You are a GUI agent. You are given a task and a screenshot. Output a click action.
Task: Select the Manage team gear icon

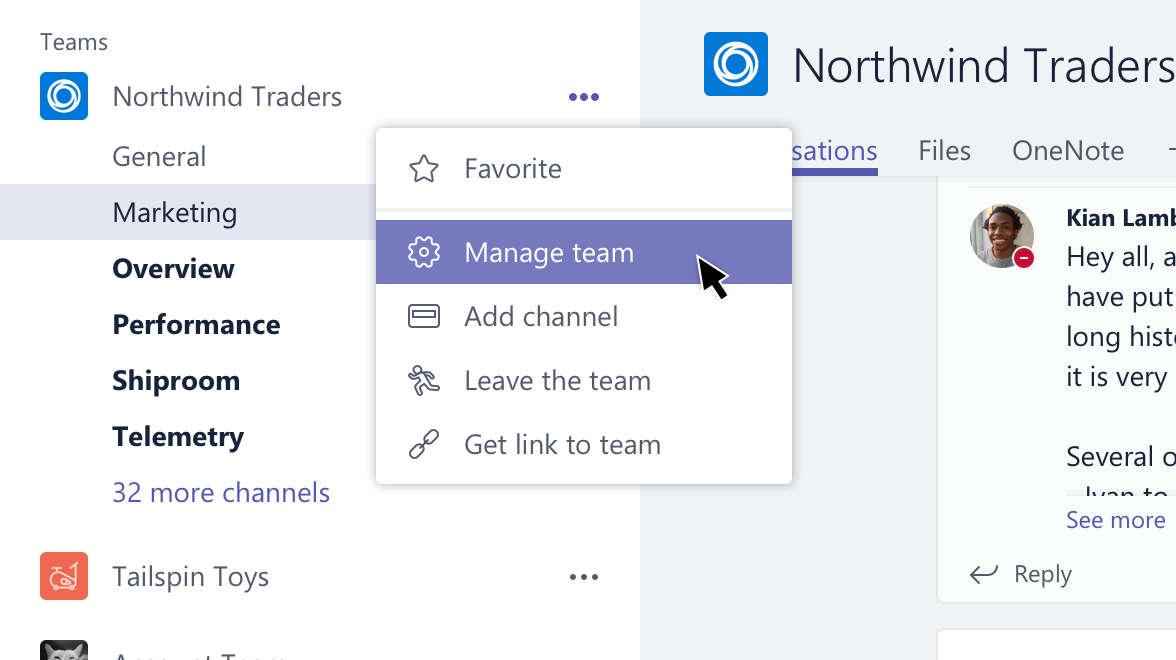(424, 252)
